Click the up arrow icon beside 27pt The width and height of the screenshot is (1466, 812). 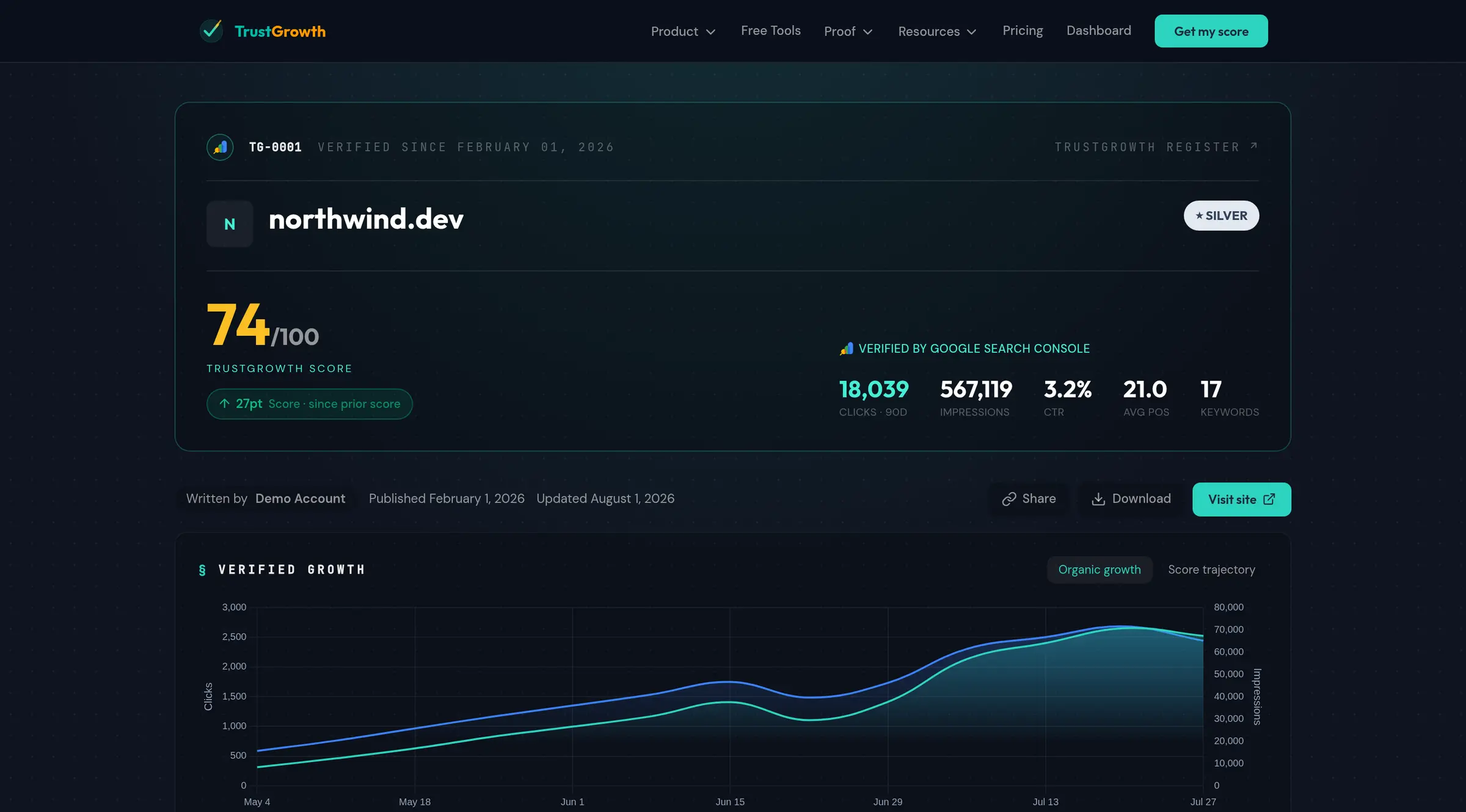[224, 404]
